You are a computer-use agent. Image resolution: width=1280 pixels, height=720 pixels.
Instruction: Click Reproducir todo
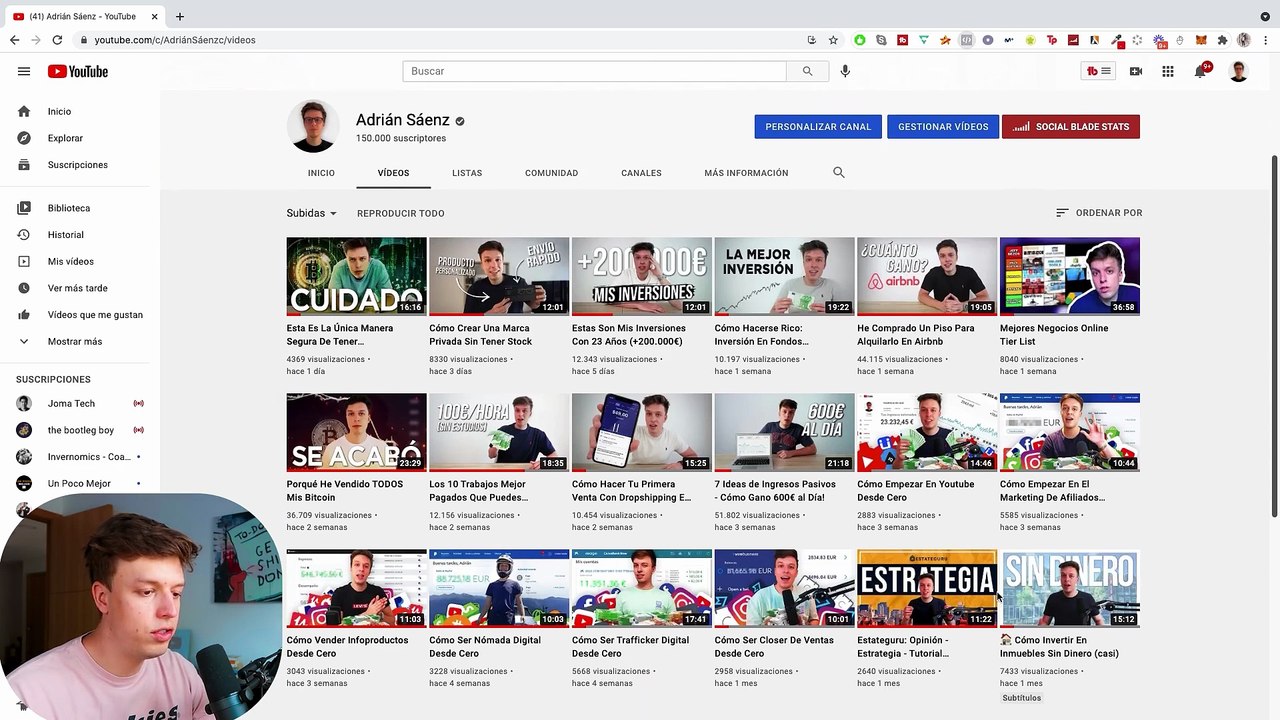coord(401,213)
